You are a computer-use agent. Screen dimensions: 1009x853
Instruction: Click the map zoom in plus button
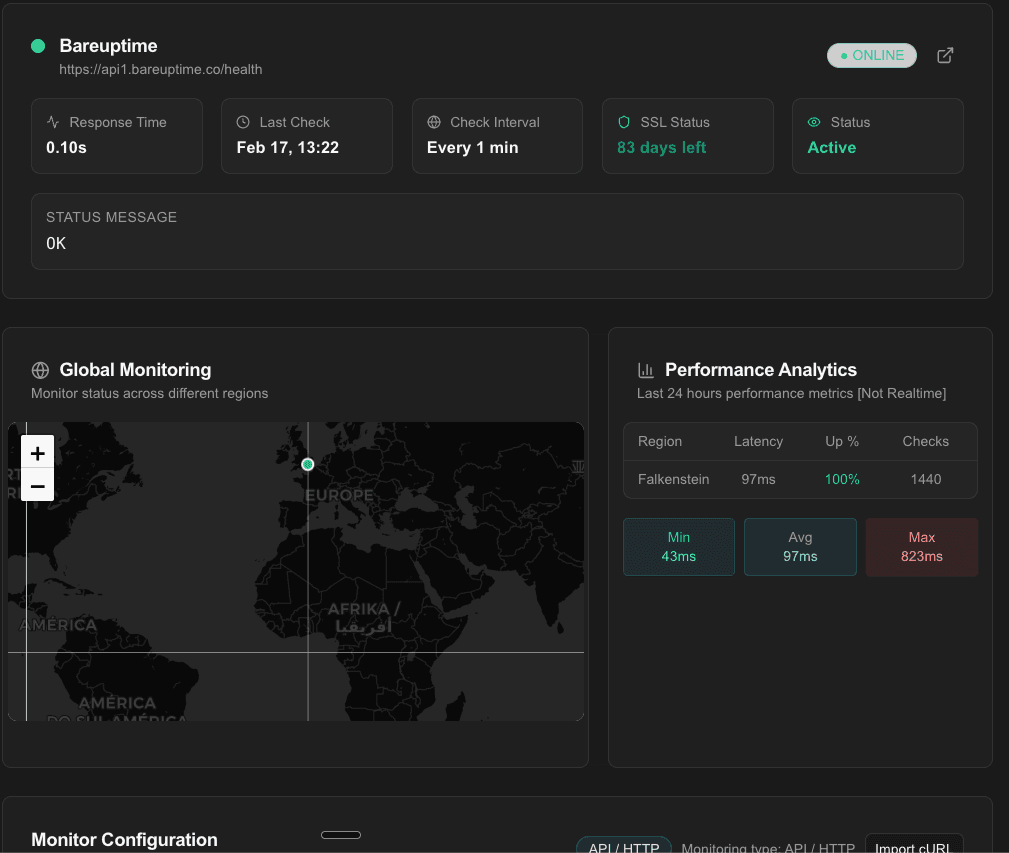37,452
